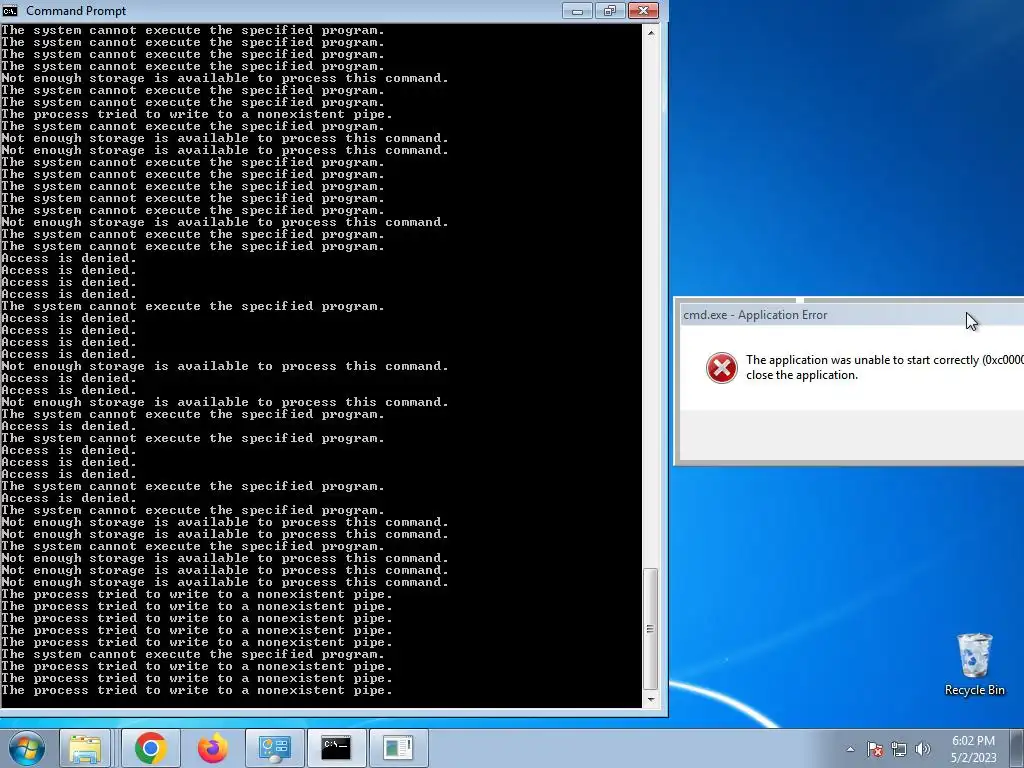1024x768 pixels.
Task: Open the network status tray icon
Action: coord(899,749)
